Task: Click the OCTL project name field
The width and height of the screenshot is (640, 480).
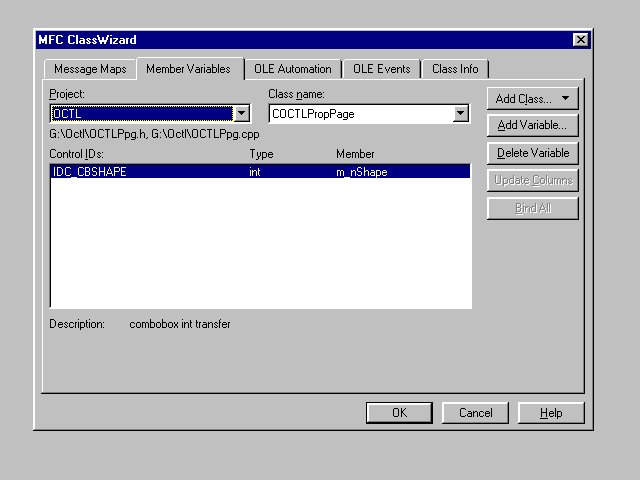Action: [x=140, y=114]
